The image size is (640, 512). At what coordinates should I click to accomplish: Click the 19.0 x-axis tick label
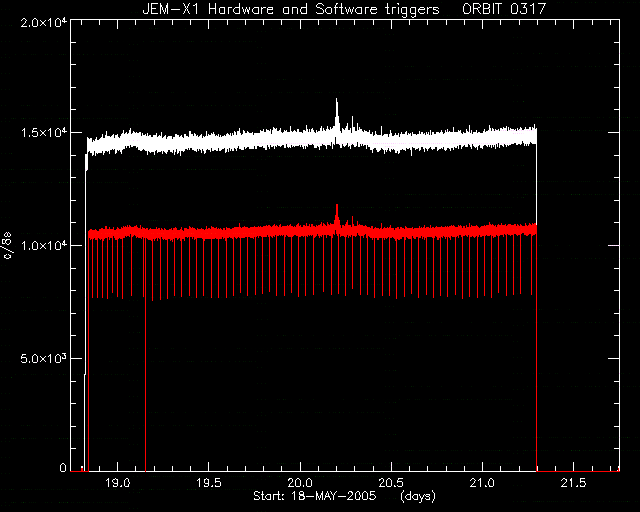click(x=118, y=483)
